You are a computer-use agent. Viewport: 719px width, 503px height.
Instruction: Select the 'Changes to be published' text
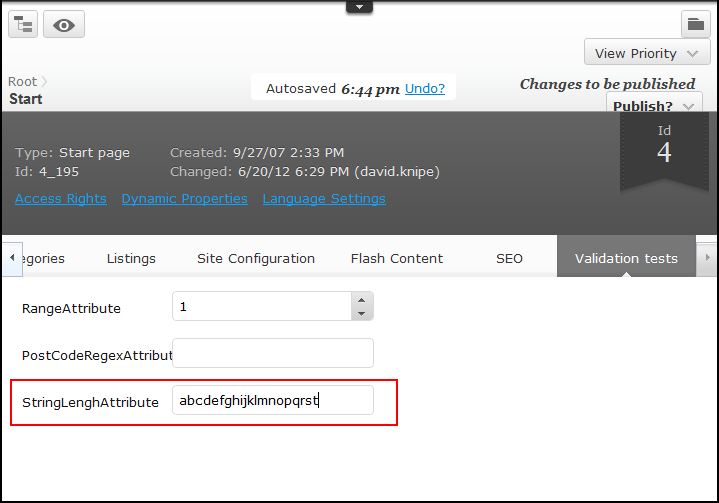(607, 84)
